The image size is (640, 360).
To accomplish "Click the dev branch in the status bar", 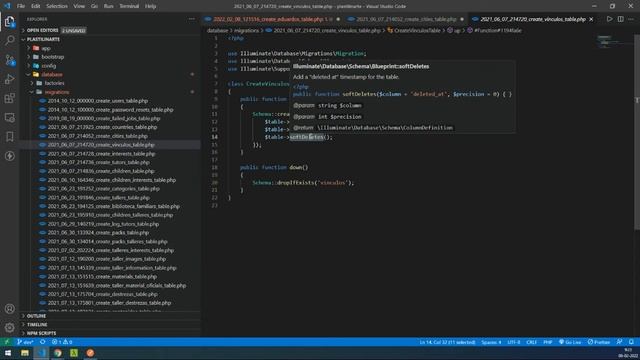I will click(25, 342).
